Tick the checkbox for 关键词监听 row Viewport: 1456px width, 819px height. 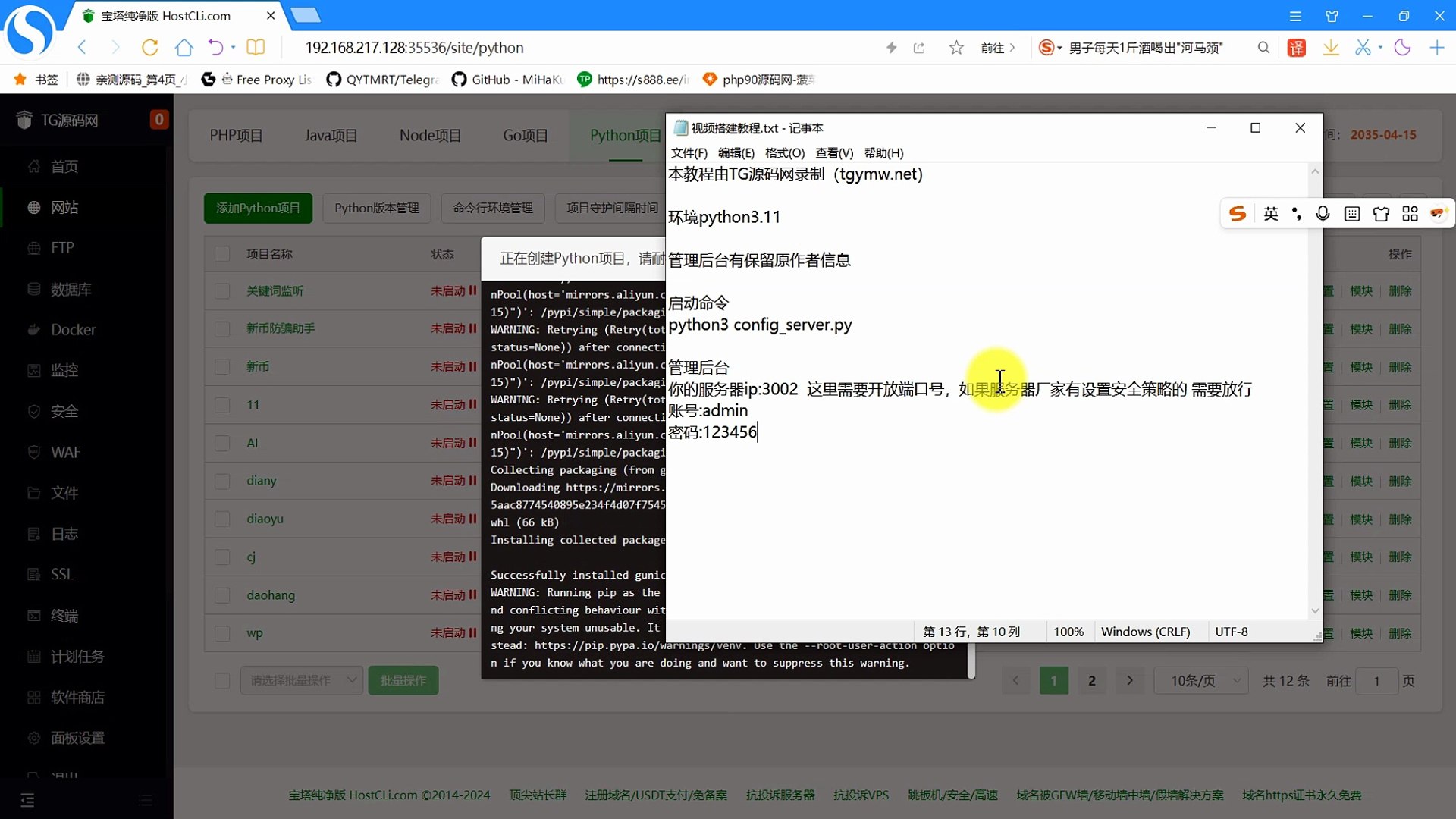coord(222,291)
